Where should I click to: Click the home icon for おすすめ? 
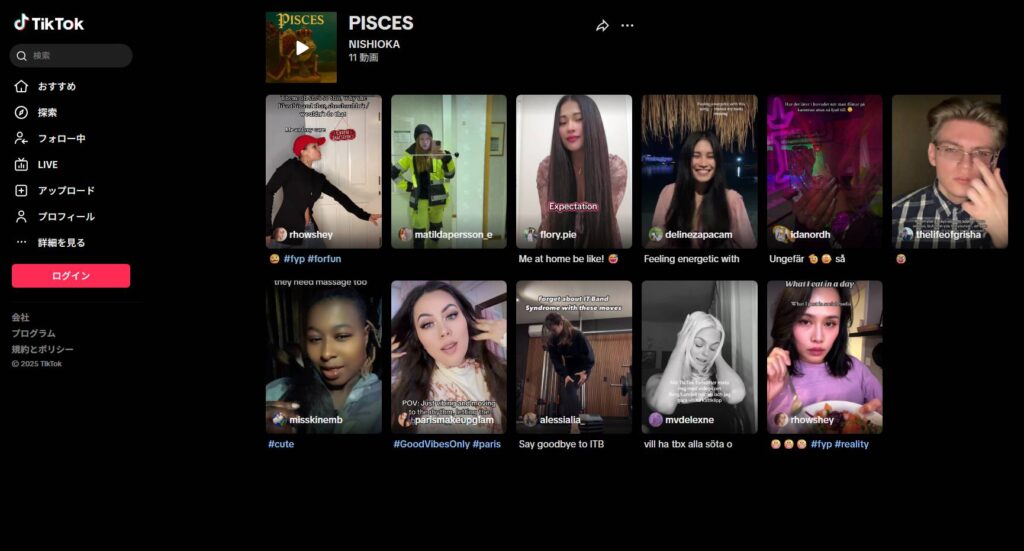[21, 86]
